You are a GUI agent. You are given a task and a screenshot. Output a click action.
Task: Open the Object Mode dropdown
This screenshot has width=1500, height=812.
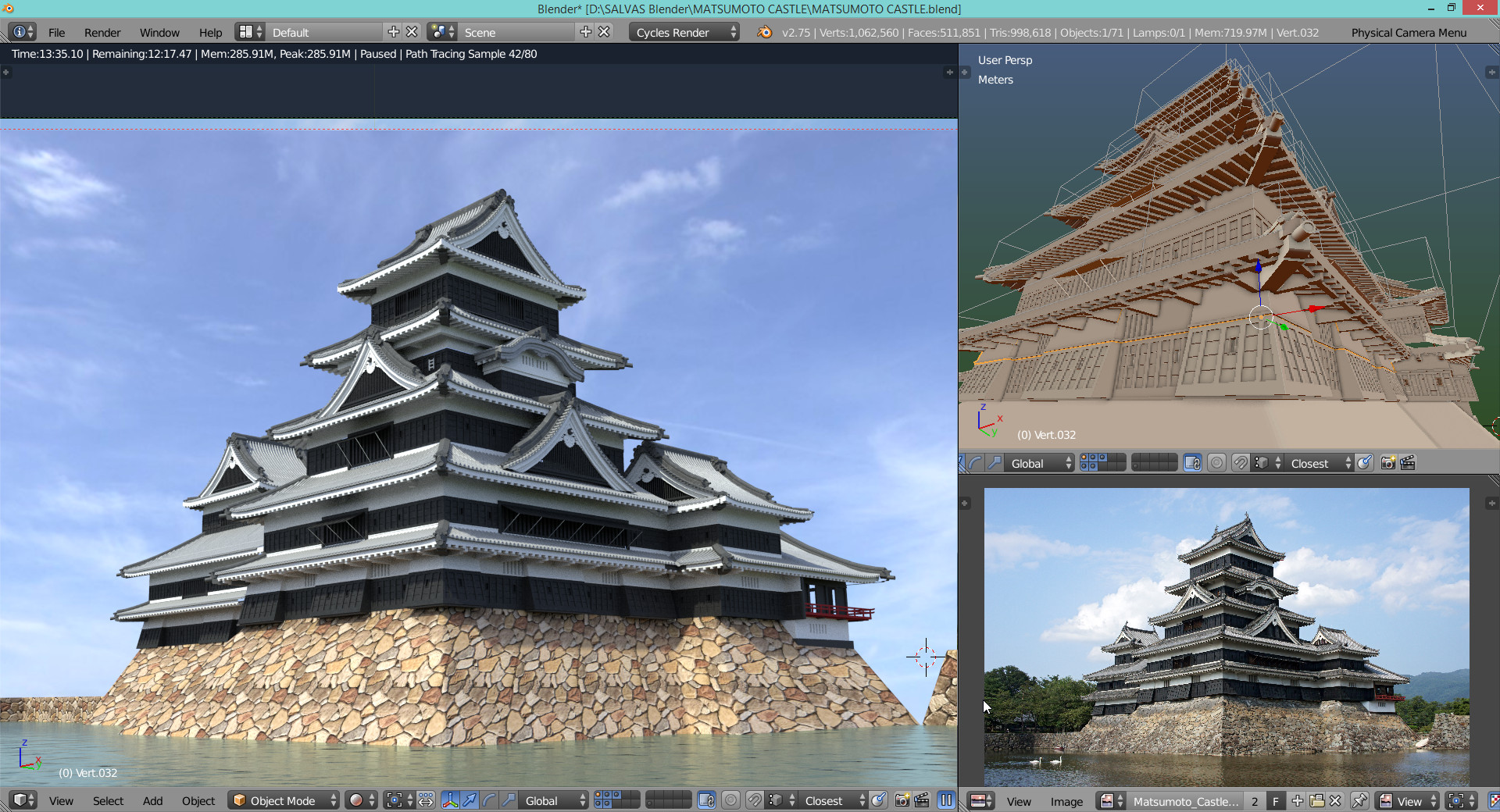coord(284,800)
